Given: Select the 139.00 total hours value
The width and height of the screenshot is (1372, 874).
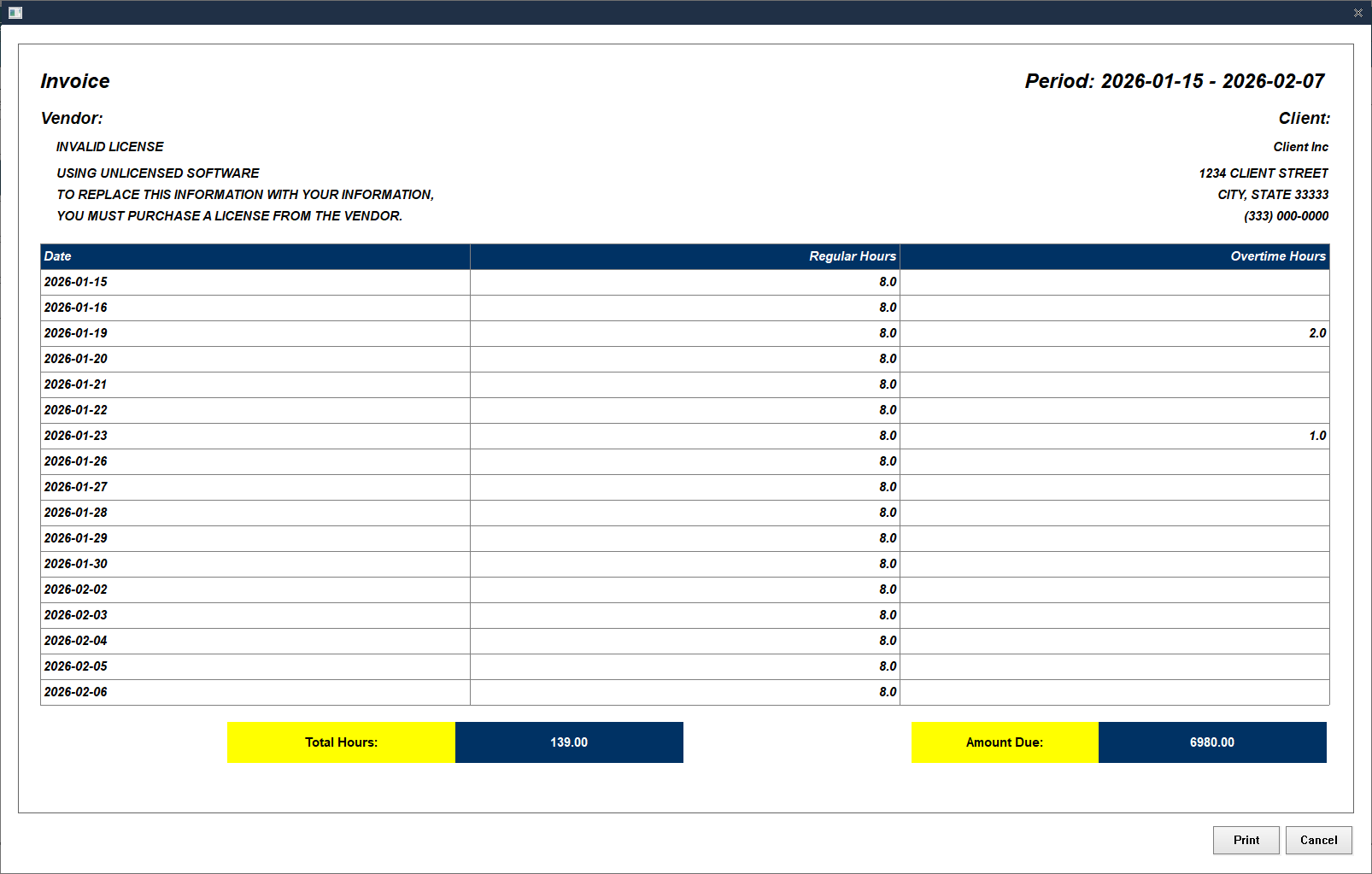Looking at the screenshot, I should [x=569, y=742].
